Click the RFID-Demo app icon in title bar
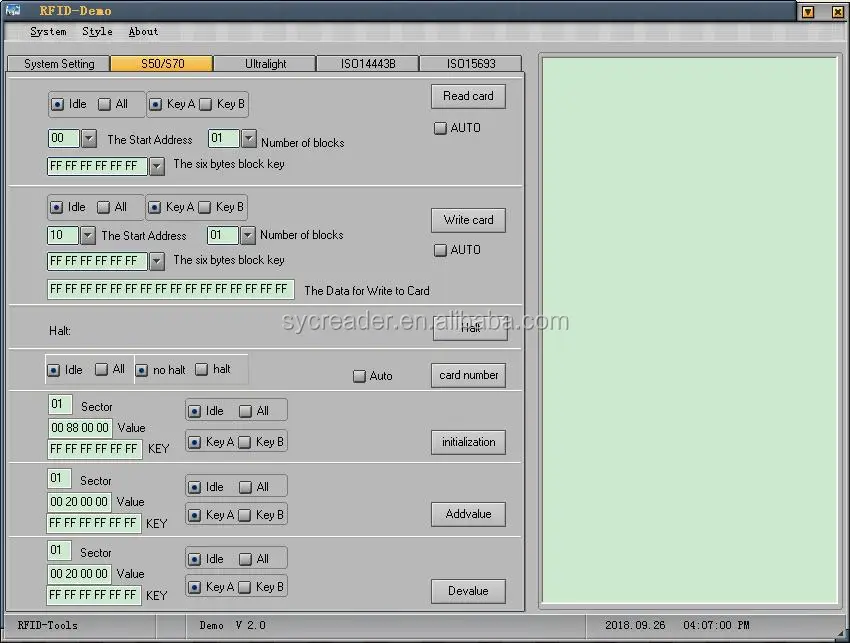The image size is (850, 643). click(x=13, y=11)
